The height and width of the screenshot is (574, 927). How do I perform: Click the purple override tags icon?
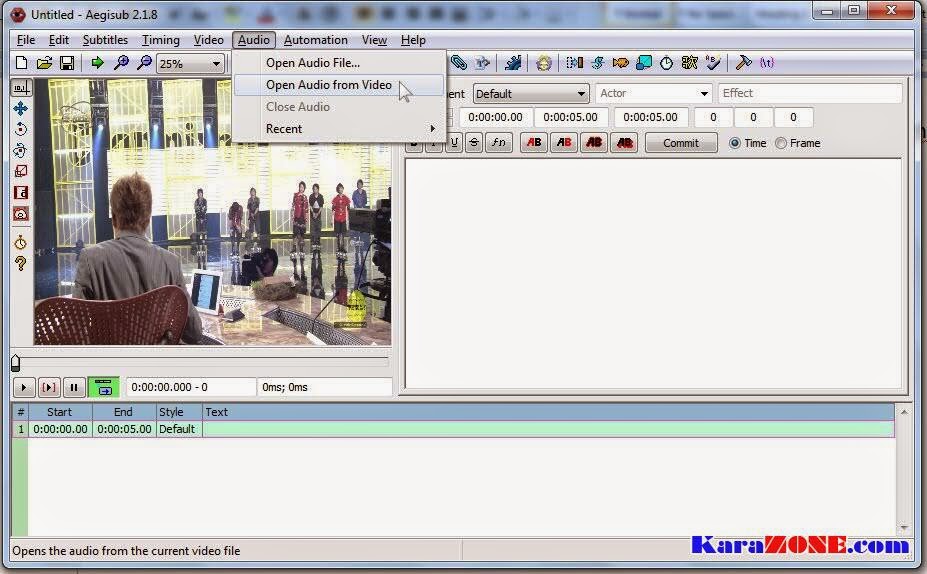(767, 63)
